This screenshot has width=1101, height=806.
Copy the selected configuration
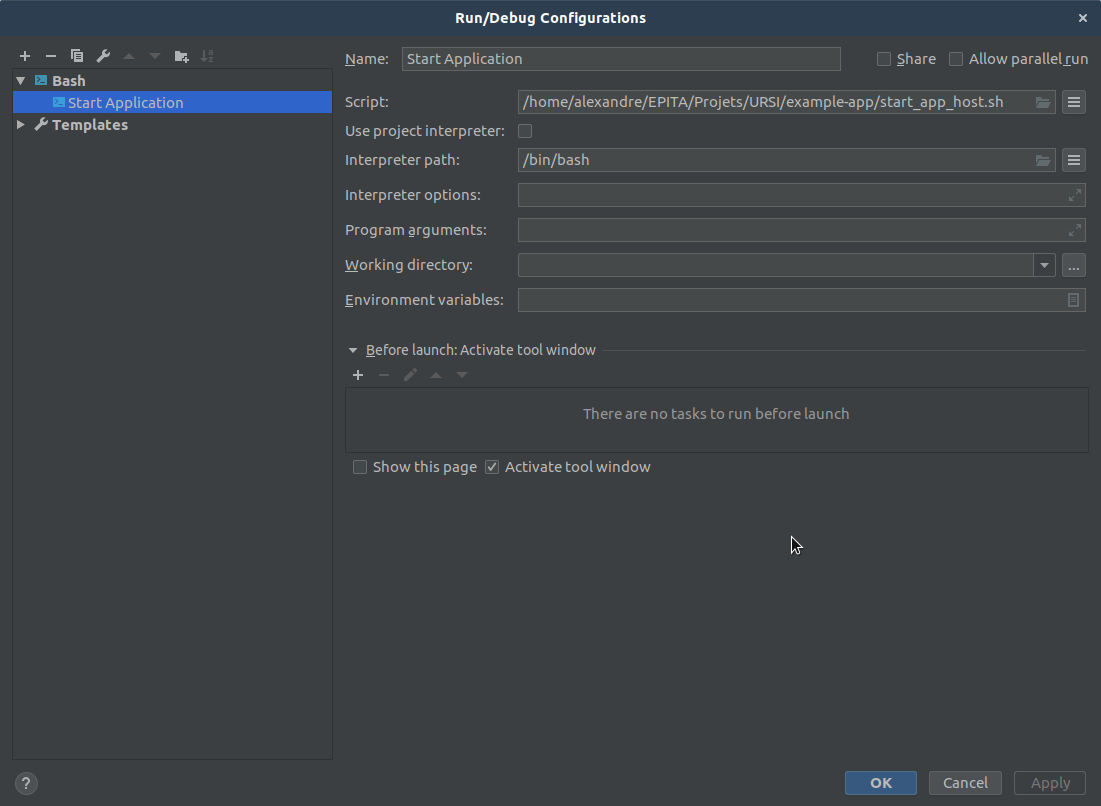(x=77, y=56)
